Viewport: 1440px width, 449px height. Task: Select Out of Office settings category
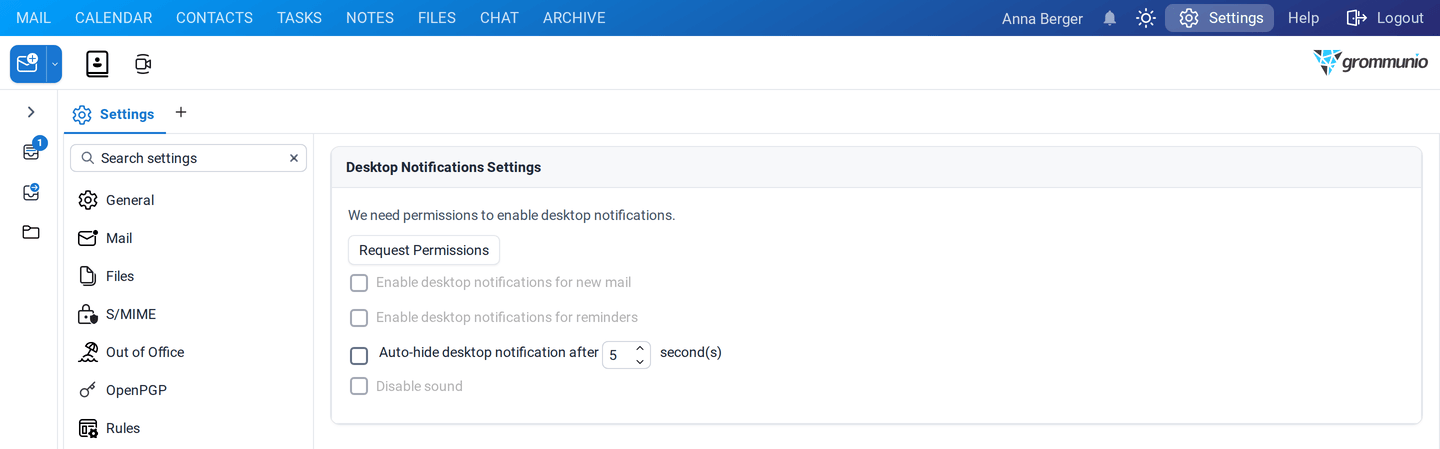188,352
